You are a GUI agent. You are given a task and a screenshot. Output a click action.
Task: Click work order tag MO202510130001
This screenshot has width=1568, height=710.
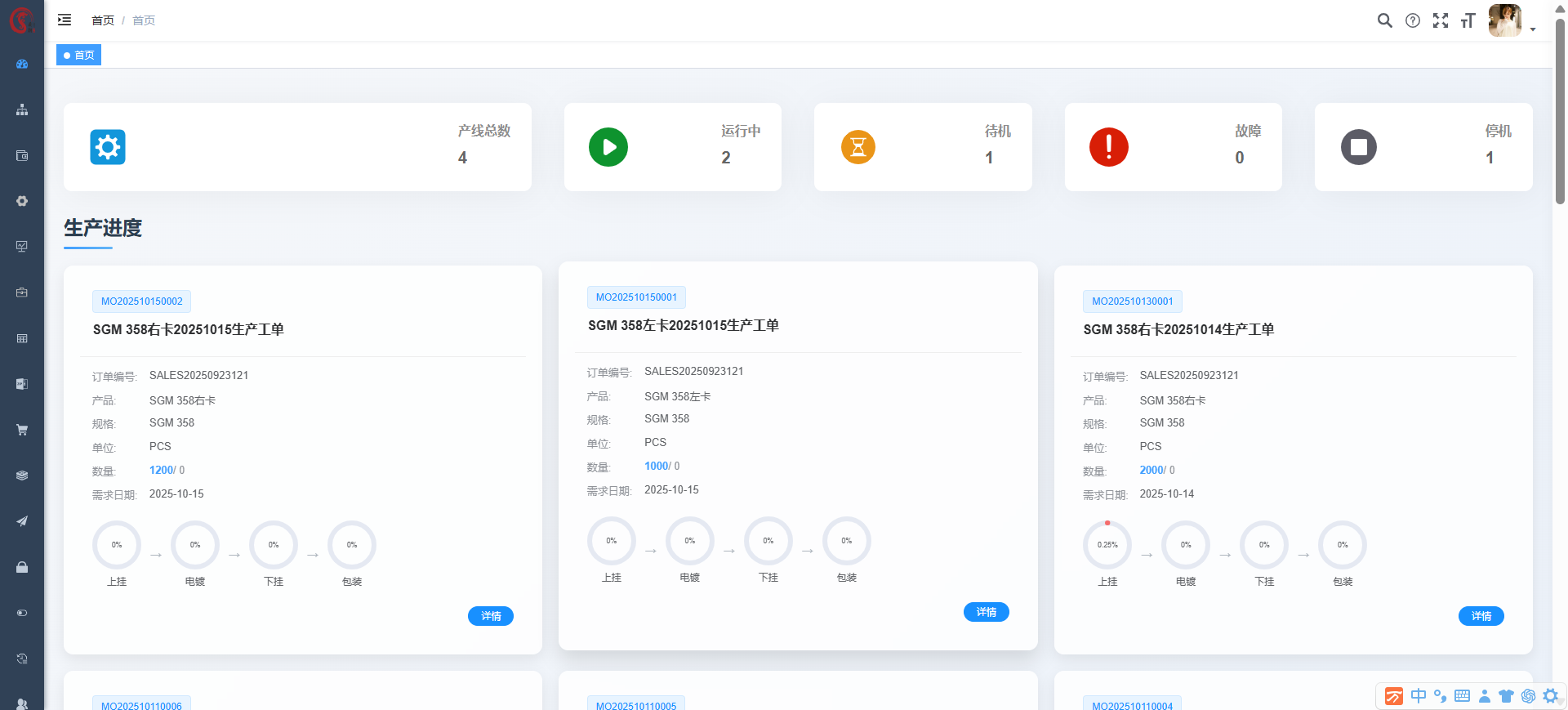tap(1132, 301)
